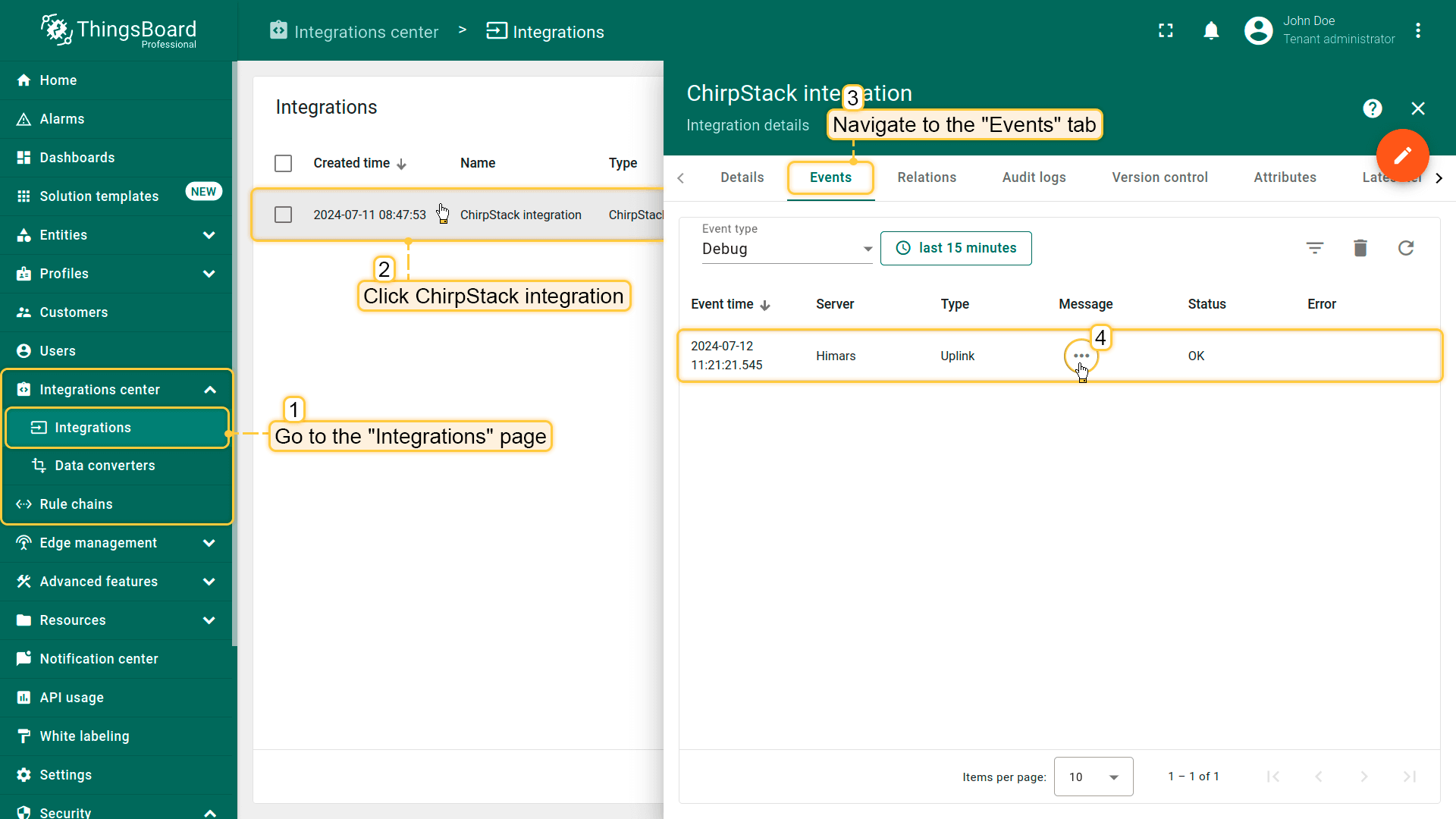This screenshot has height=819, width=1456.
Task: Click the events filter icon
Action: [1315, 248]
